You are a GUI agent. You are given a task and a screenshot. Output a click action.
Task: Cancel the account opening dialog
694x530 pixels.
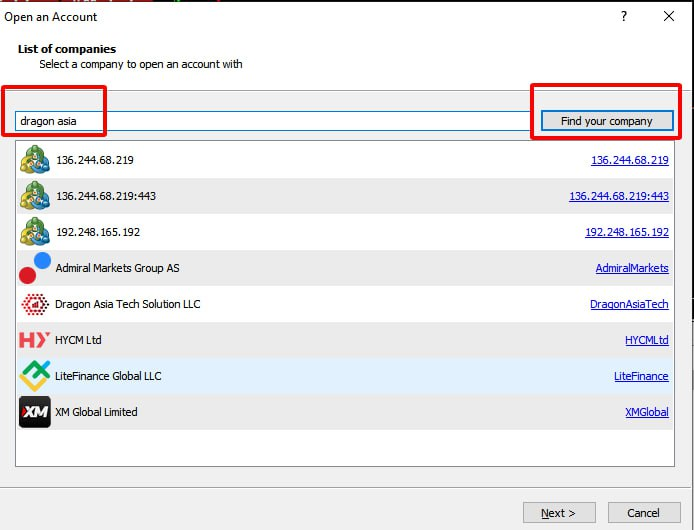point(644,513)
